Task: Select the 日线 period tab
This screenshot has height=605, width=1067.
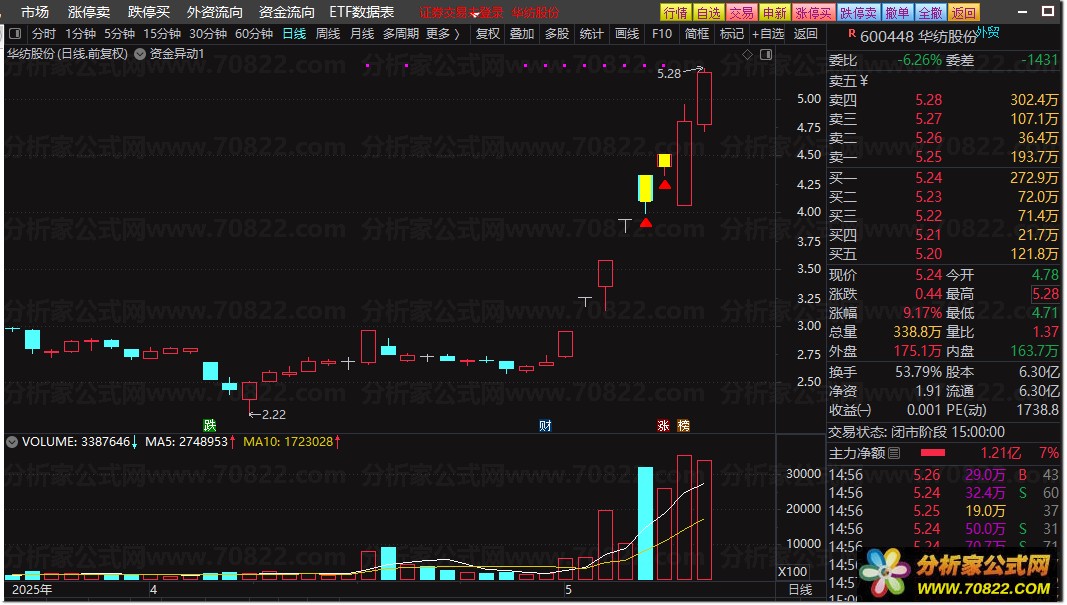Action: pos(295,33)
